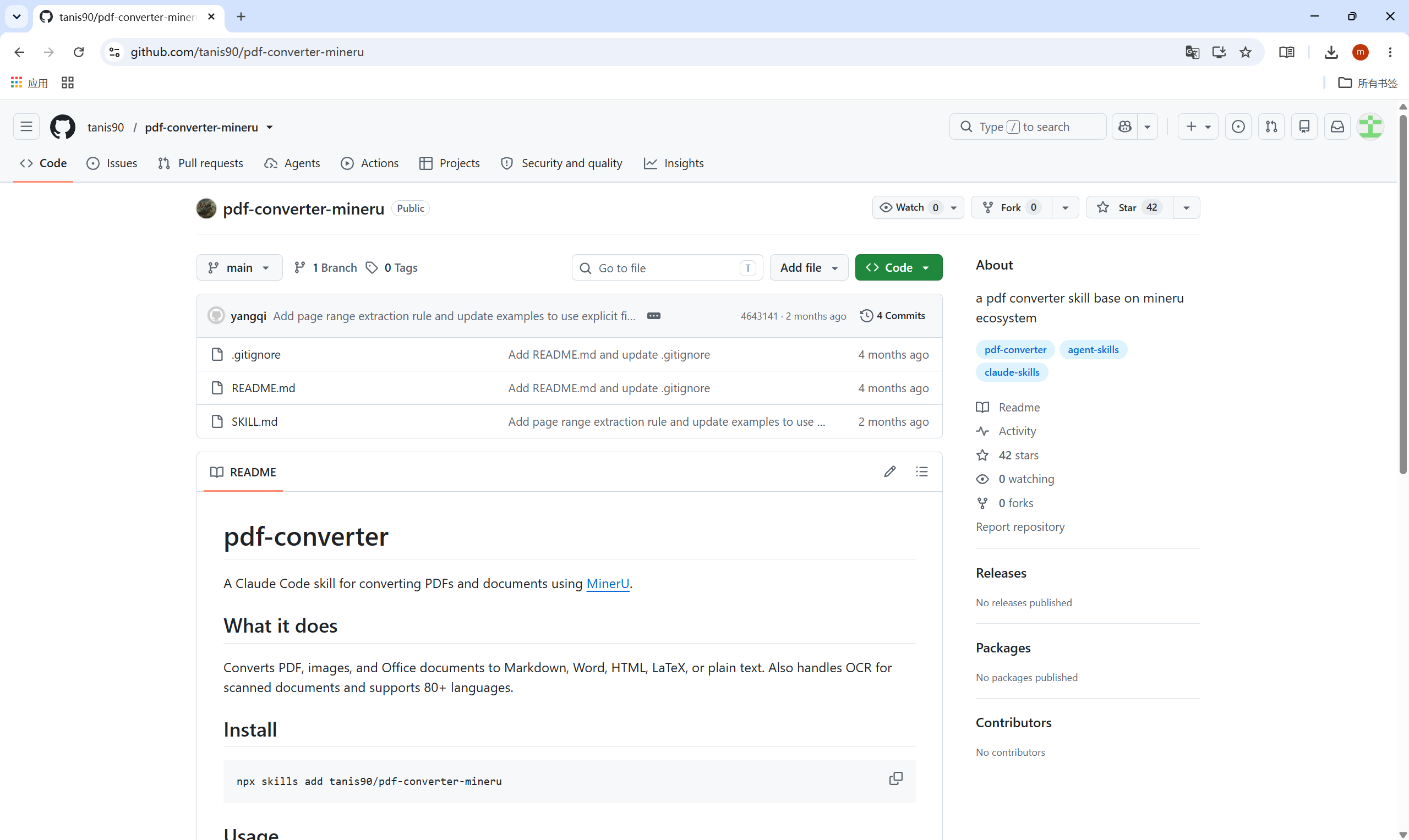
Task: Open the Copilot chat icon
Action: [x=1124, y=127]
